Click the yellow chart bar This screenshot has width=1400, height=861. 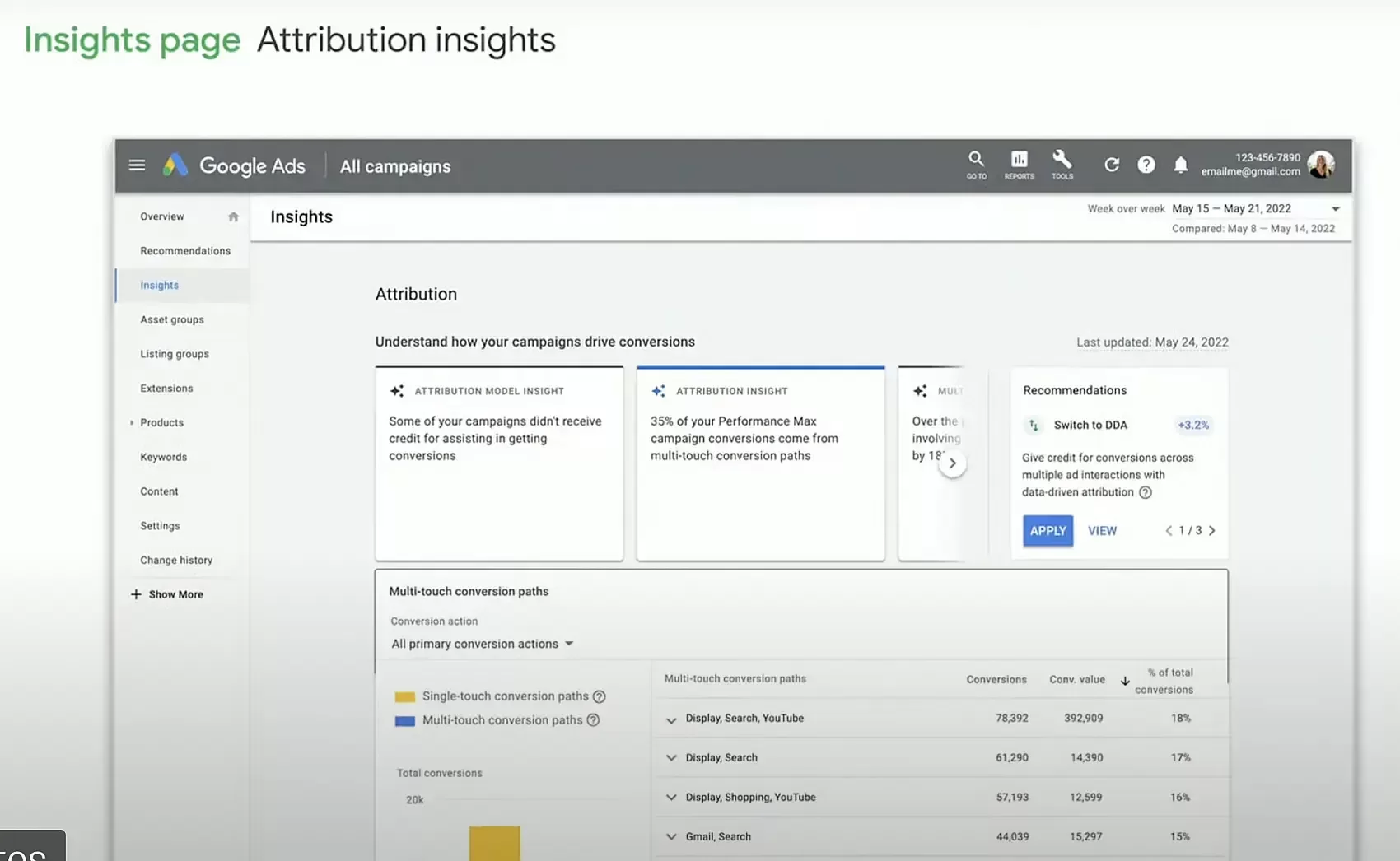click(494, 844)
